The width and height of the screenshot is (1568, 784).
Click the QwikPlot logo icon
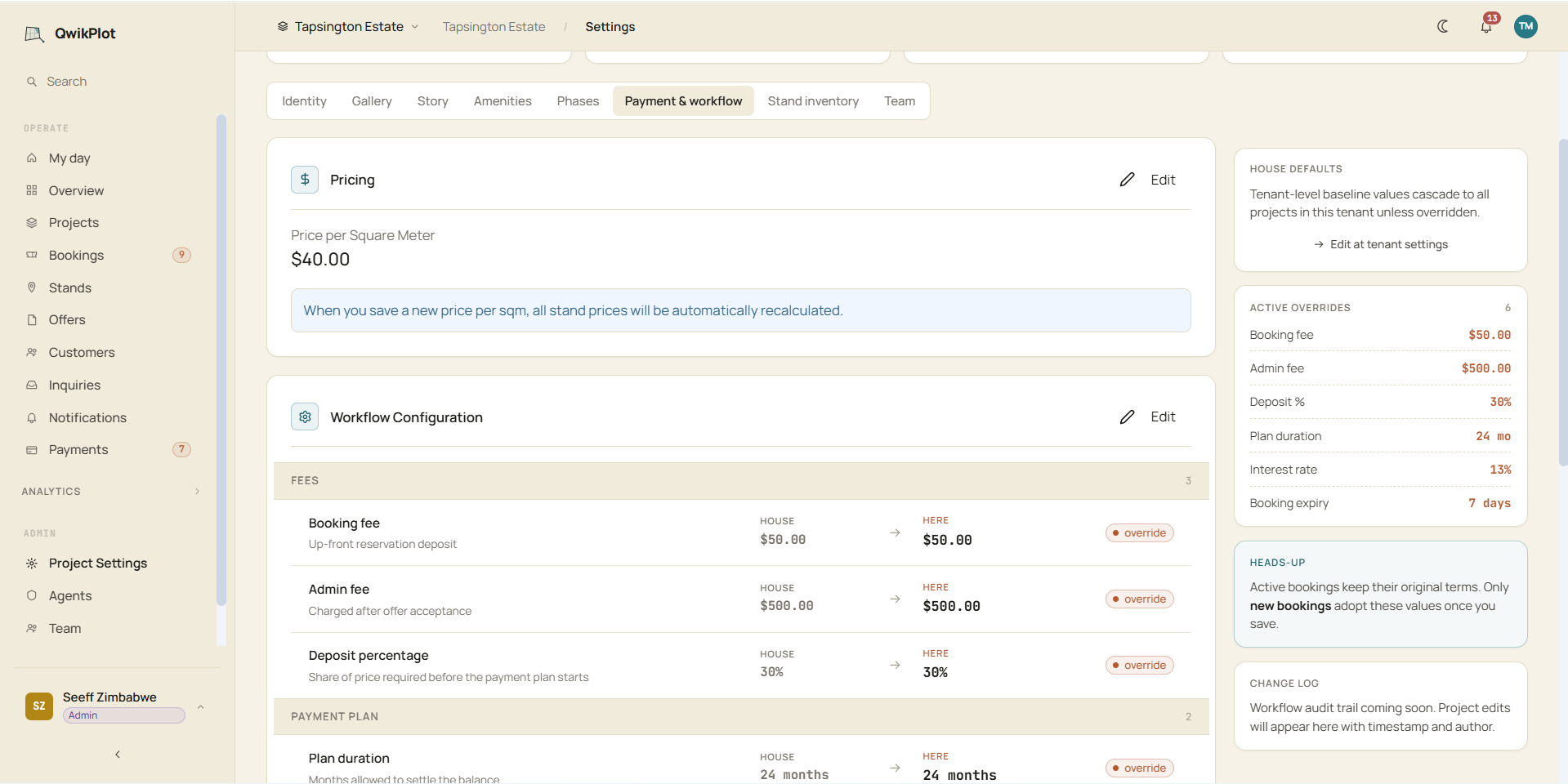(x=34, y=33)
